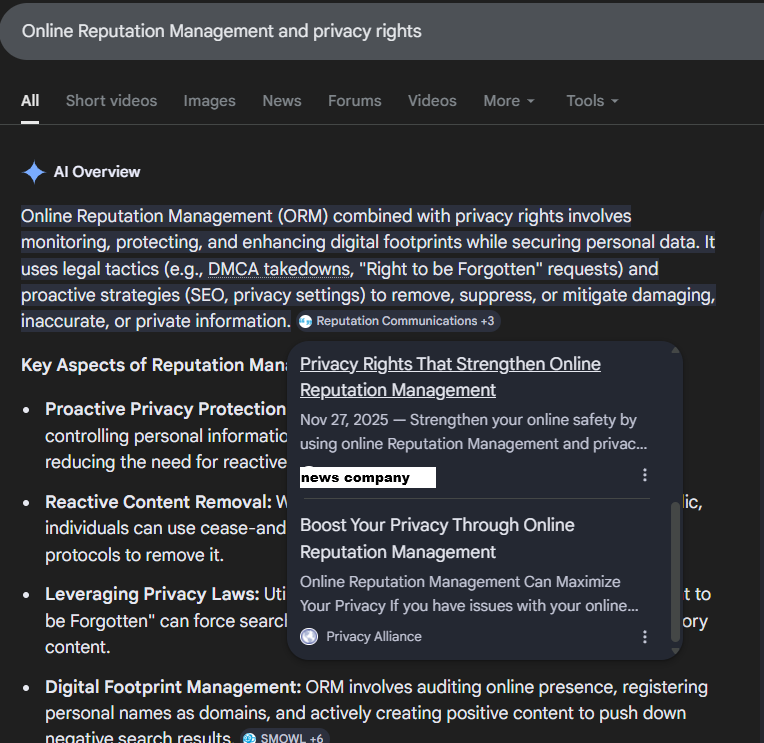This screenshot has height=743, width=764.
Task: Click the Privacy Alliance globe icon
Action: (x=309, y=637)
